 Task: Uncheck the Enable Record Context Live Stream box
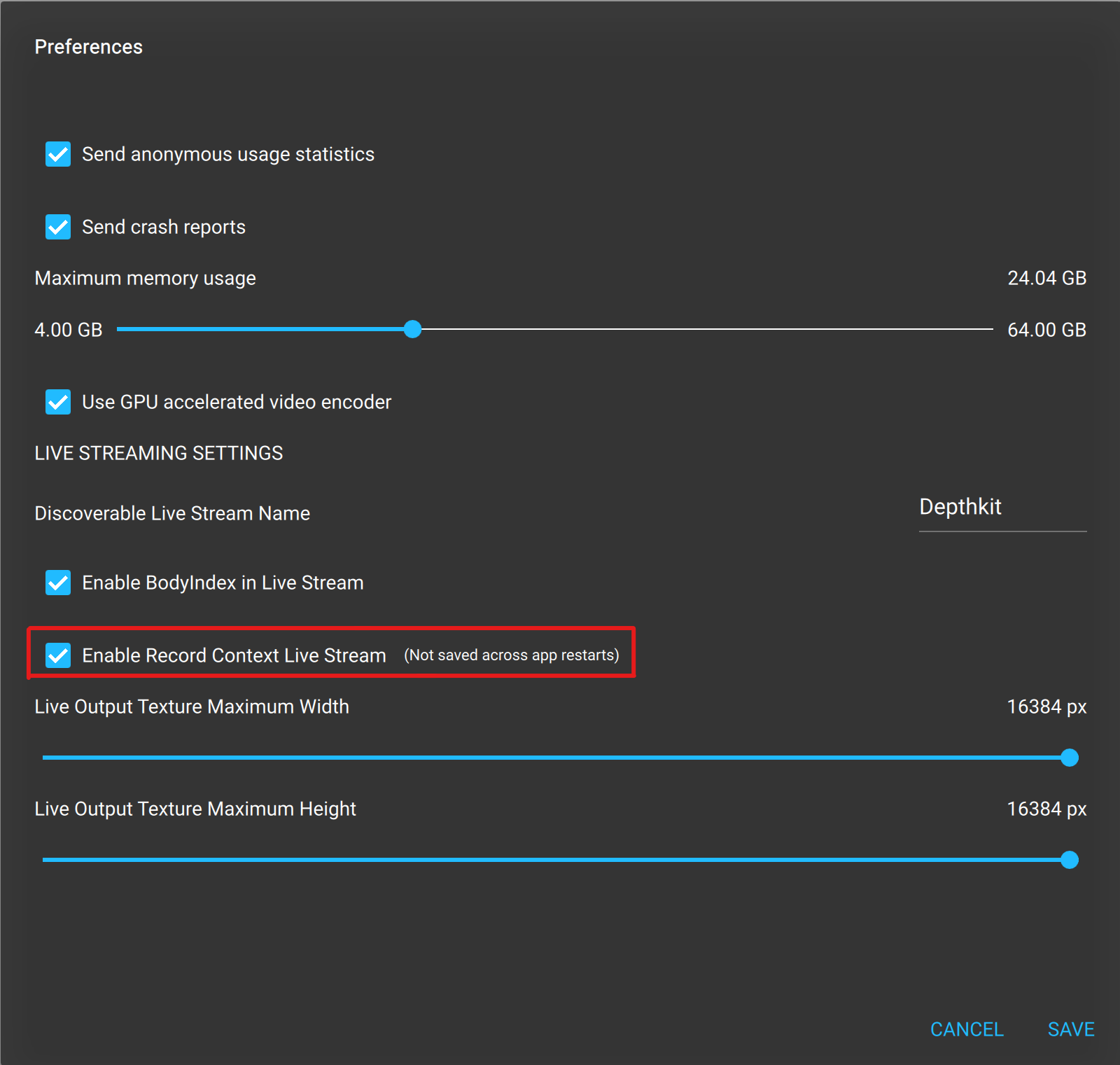click(58, 655)
